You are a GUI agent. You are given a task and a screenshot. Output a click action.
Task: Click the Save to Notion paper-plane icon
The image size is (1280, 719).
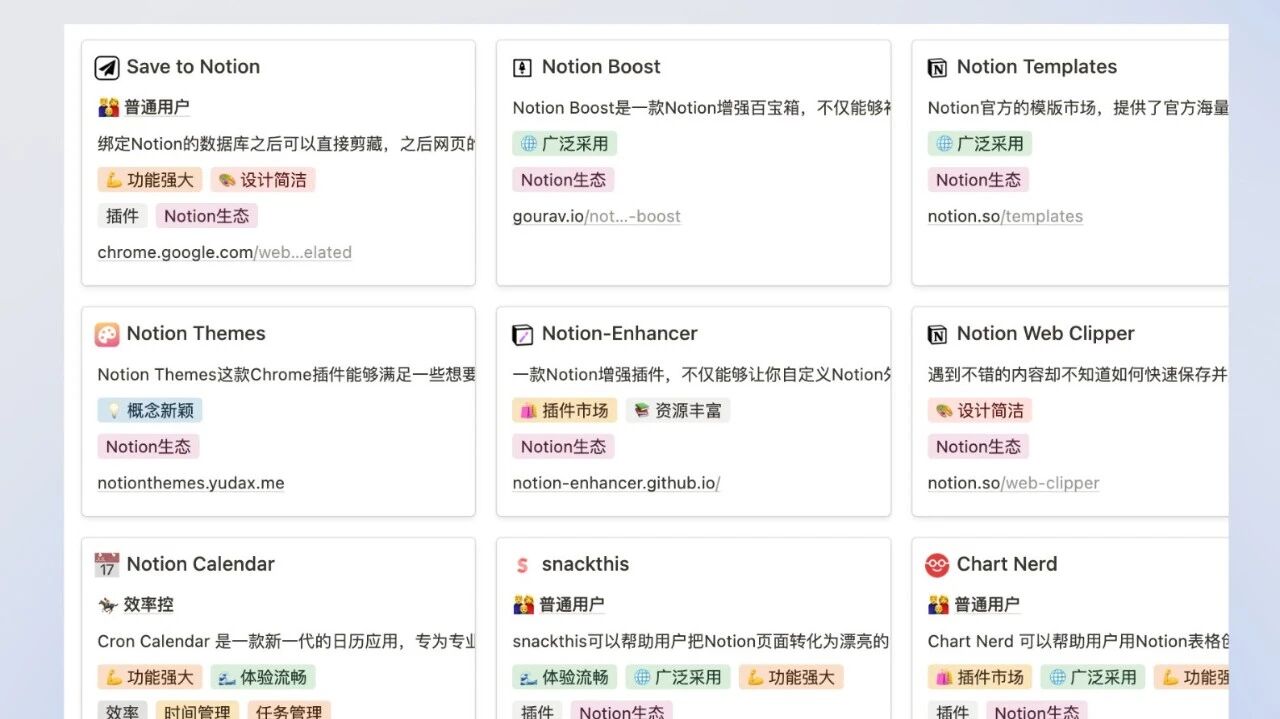click(x=107, y=67)
